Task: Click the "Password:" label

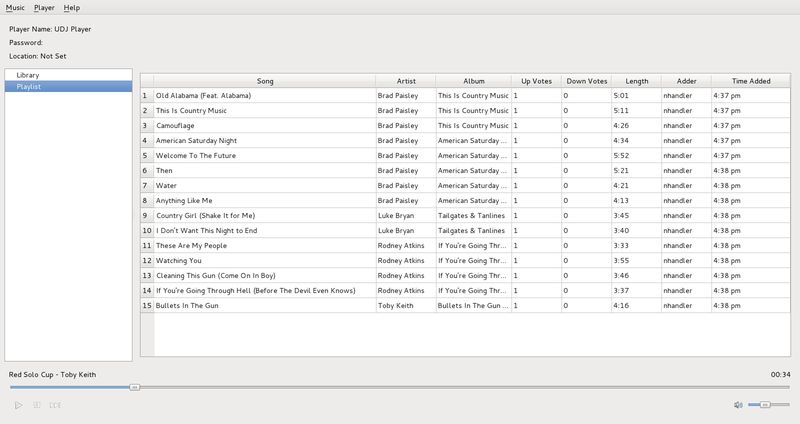Action: tap(26, 42)
